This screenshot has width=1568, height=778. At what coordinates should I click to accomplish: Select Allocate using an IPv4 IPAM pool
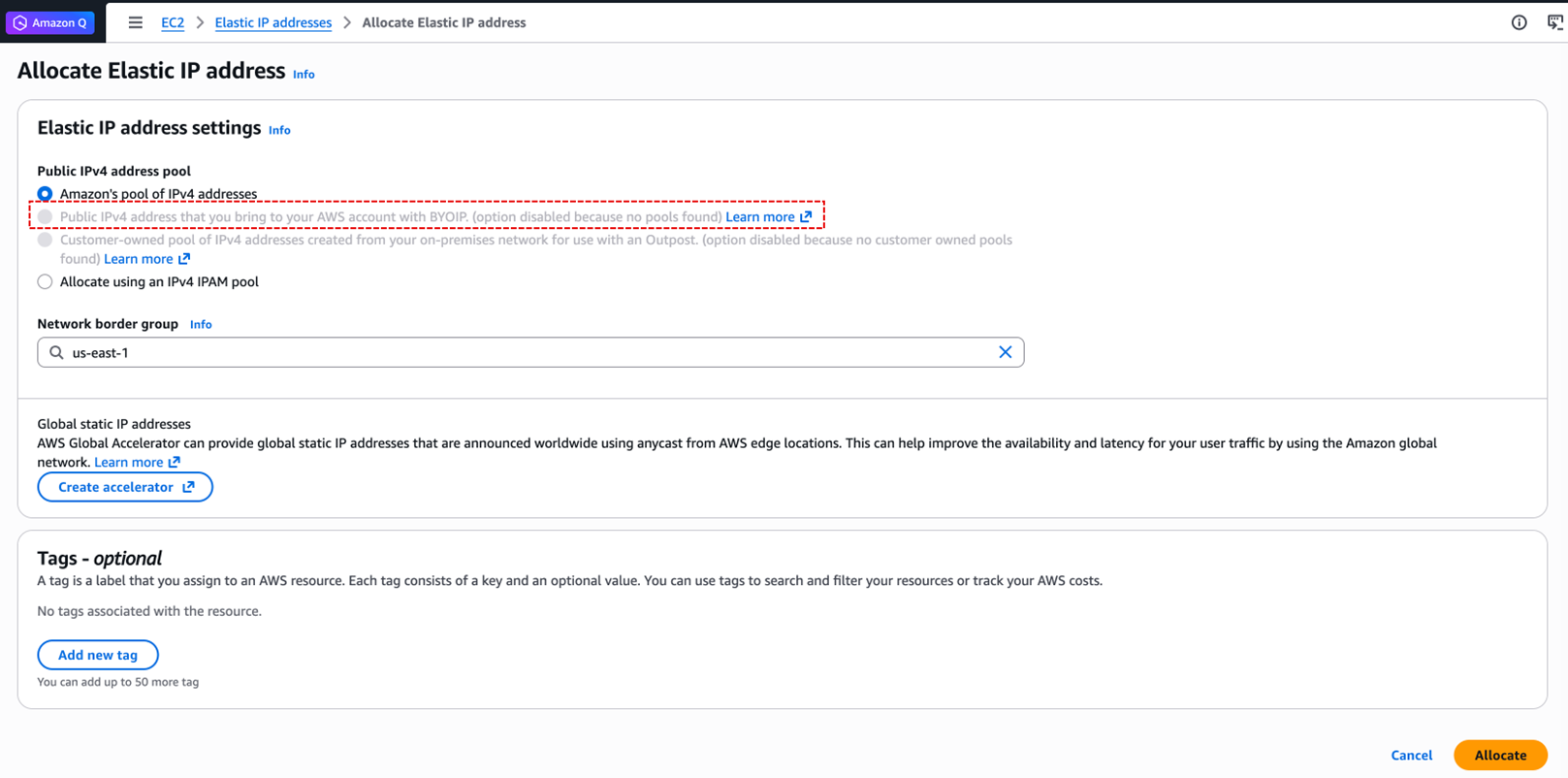coord(45,281)
